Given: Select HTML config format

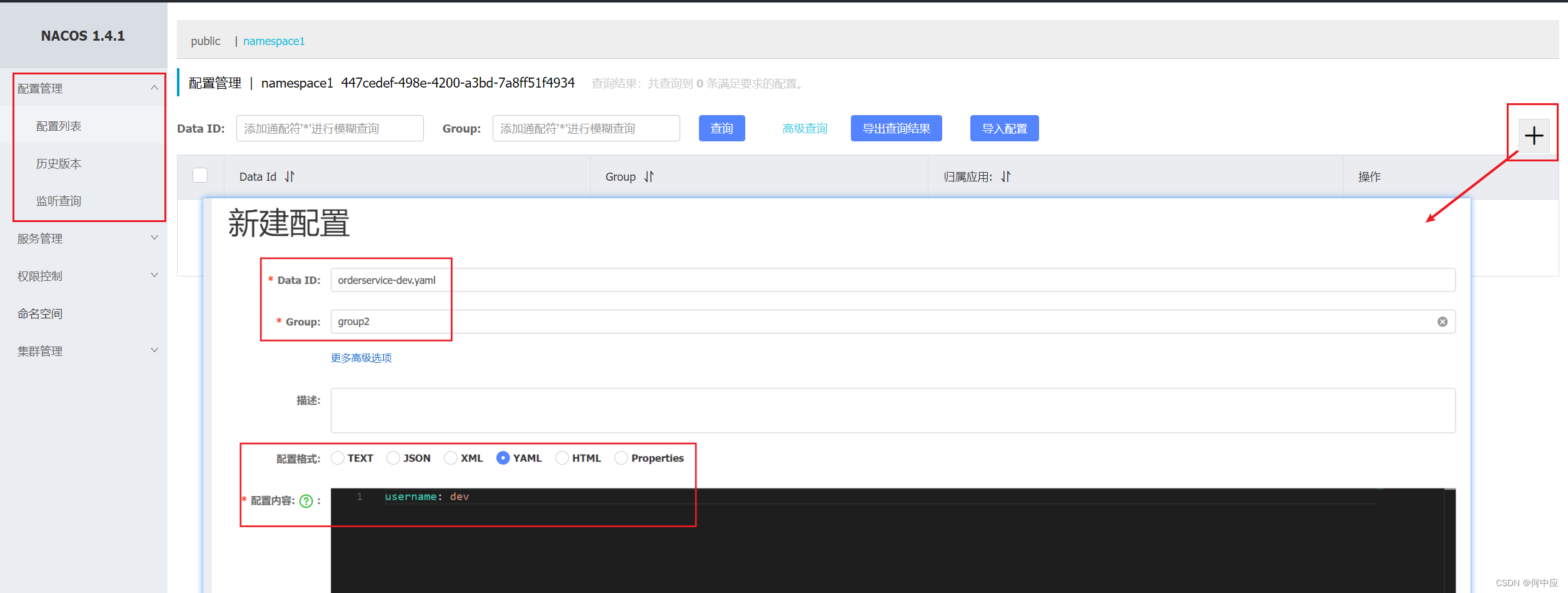Looking at the screenshot, I should coord(562,458).
